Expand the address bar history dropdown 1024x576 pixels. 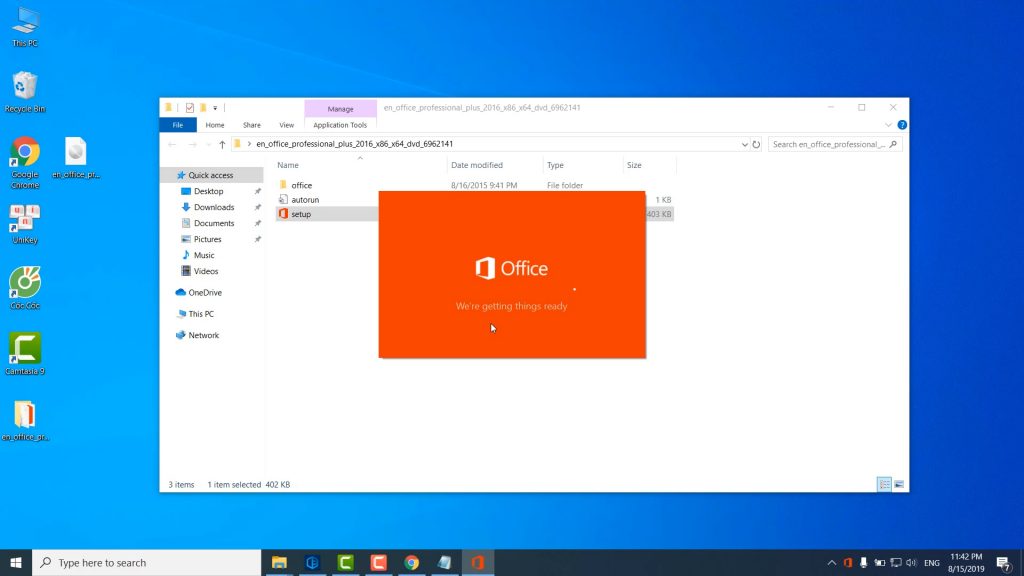click(x=744, y=144)
